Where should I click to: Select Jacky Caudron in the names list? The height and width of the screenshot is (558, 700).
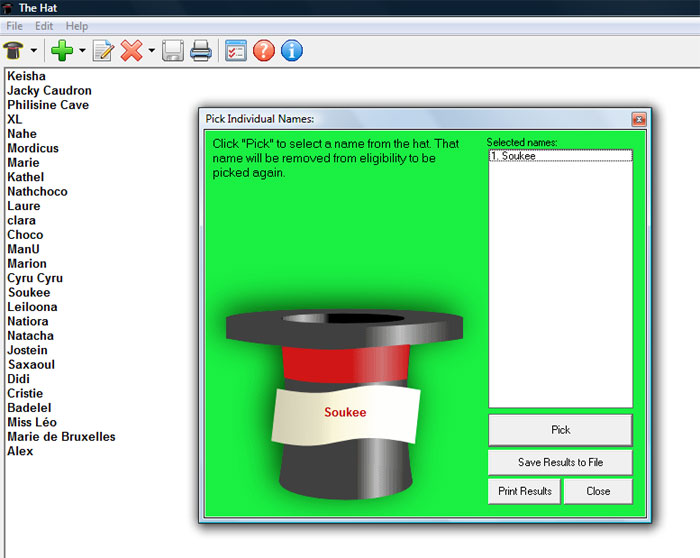(49, 91)
